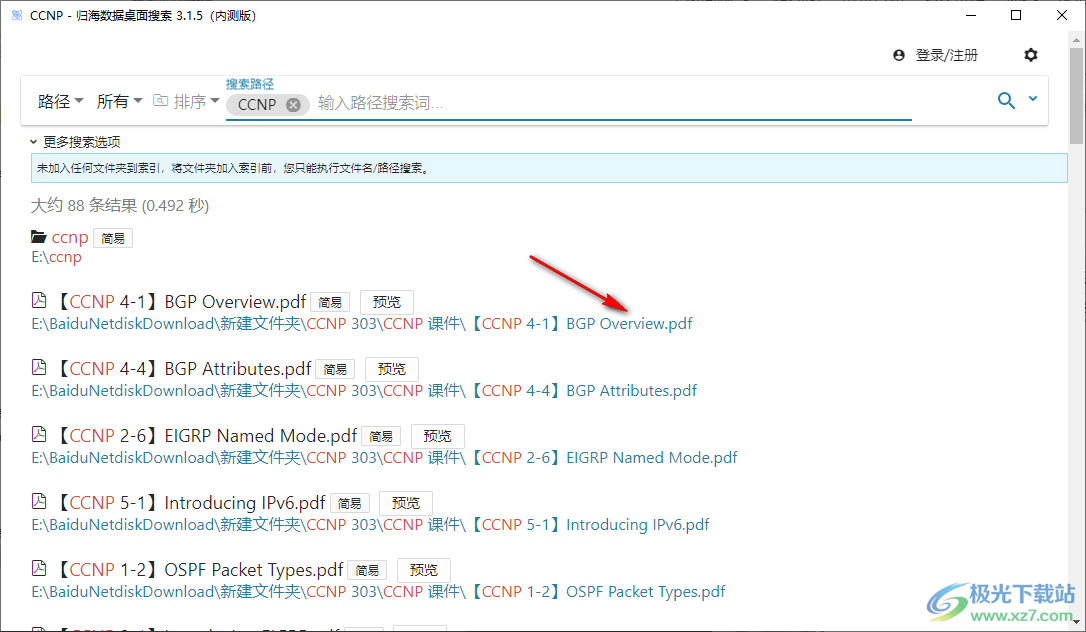Click 简易 button for Introducing IPv6.pdf
Screen dimensions: 1086x632
coord(350,503)
